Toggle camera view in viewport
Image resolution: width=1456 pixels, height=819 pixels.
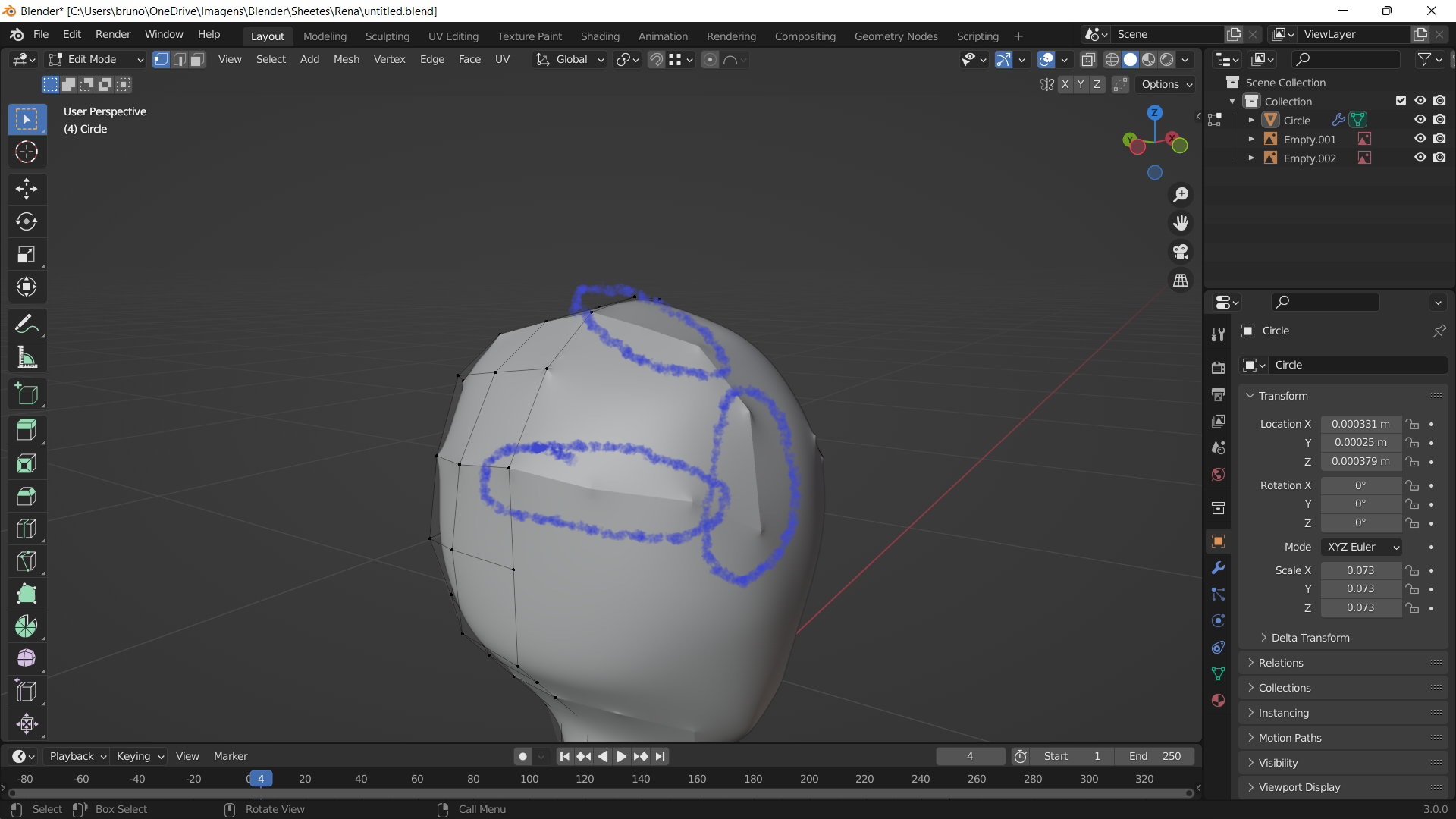pyautogui.click(x=1181, y=252)
